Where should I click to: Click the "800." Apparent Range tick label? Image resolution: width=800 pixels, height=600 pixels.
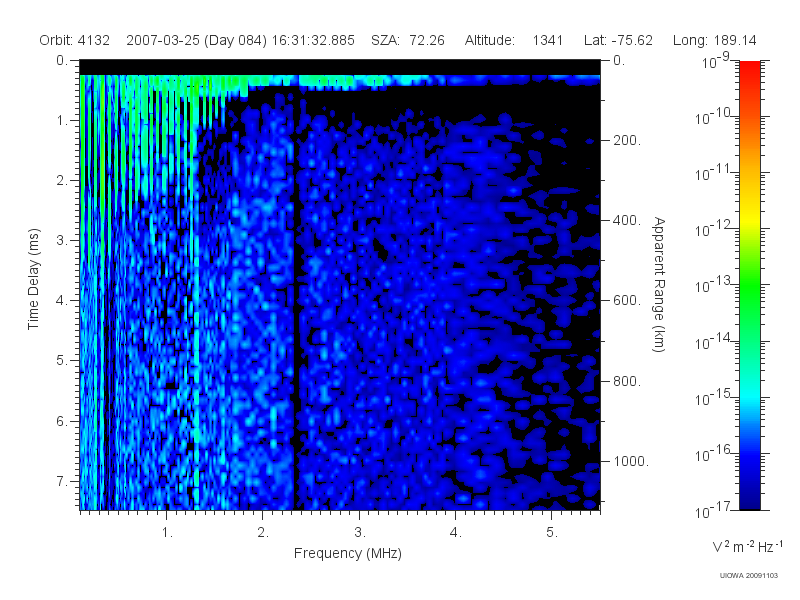point(627,381)
